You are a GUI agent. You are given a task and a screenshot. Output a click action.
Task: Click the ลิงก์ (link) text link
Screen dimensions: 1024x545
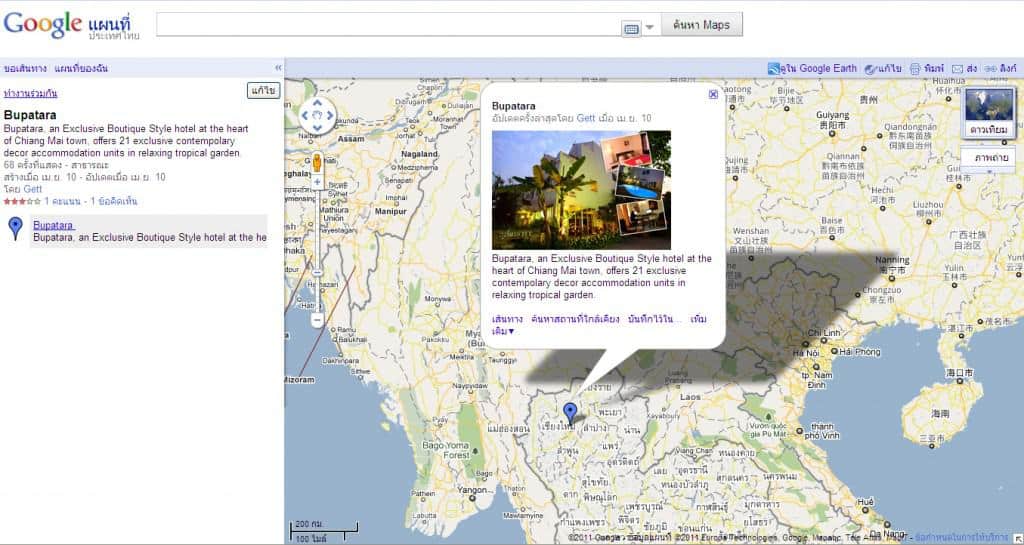click(1008, 68)
